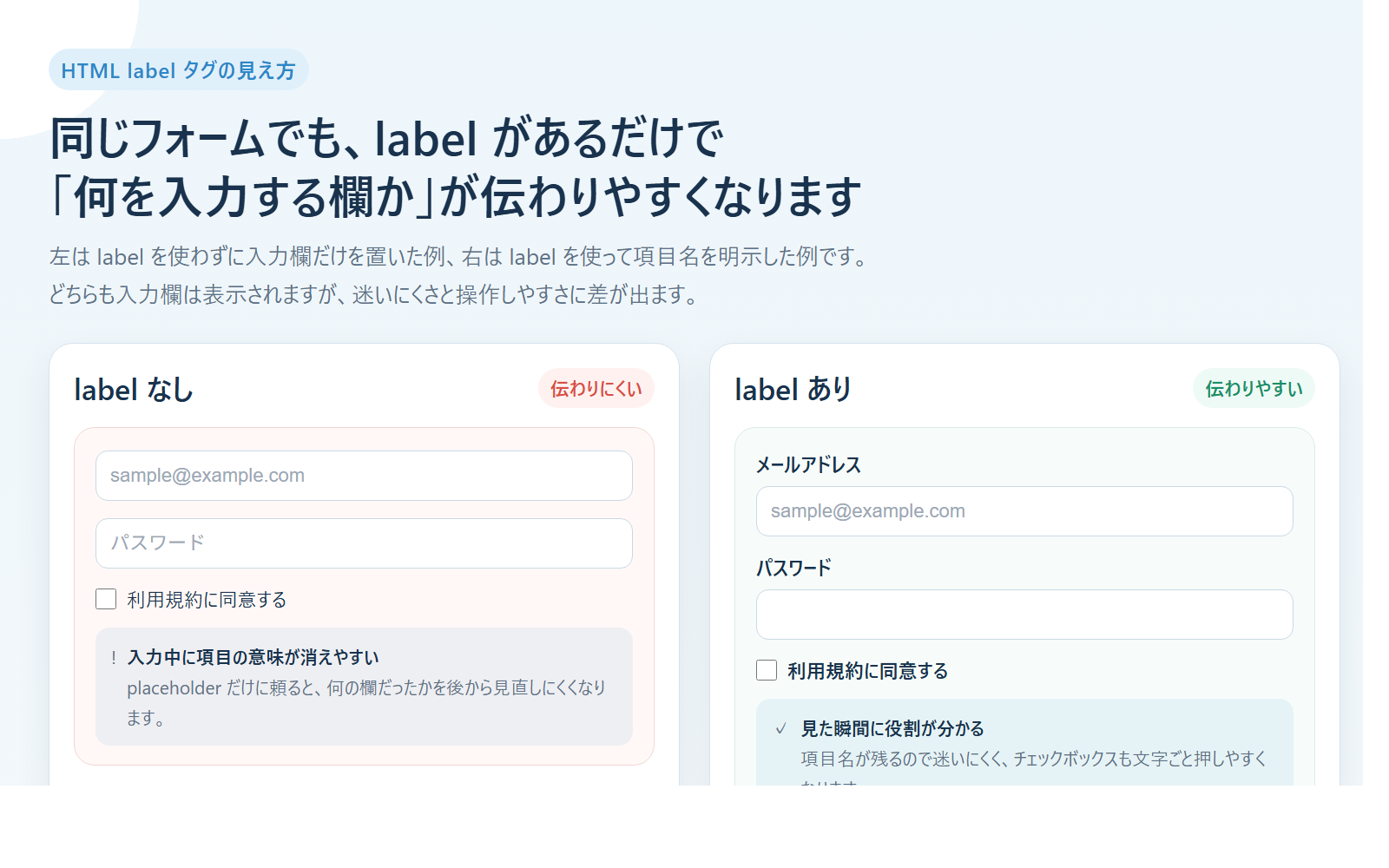Click the warning exclamation icon in the gray note

(x=114, y=658)
